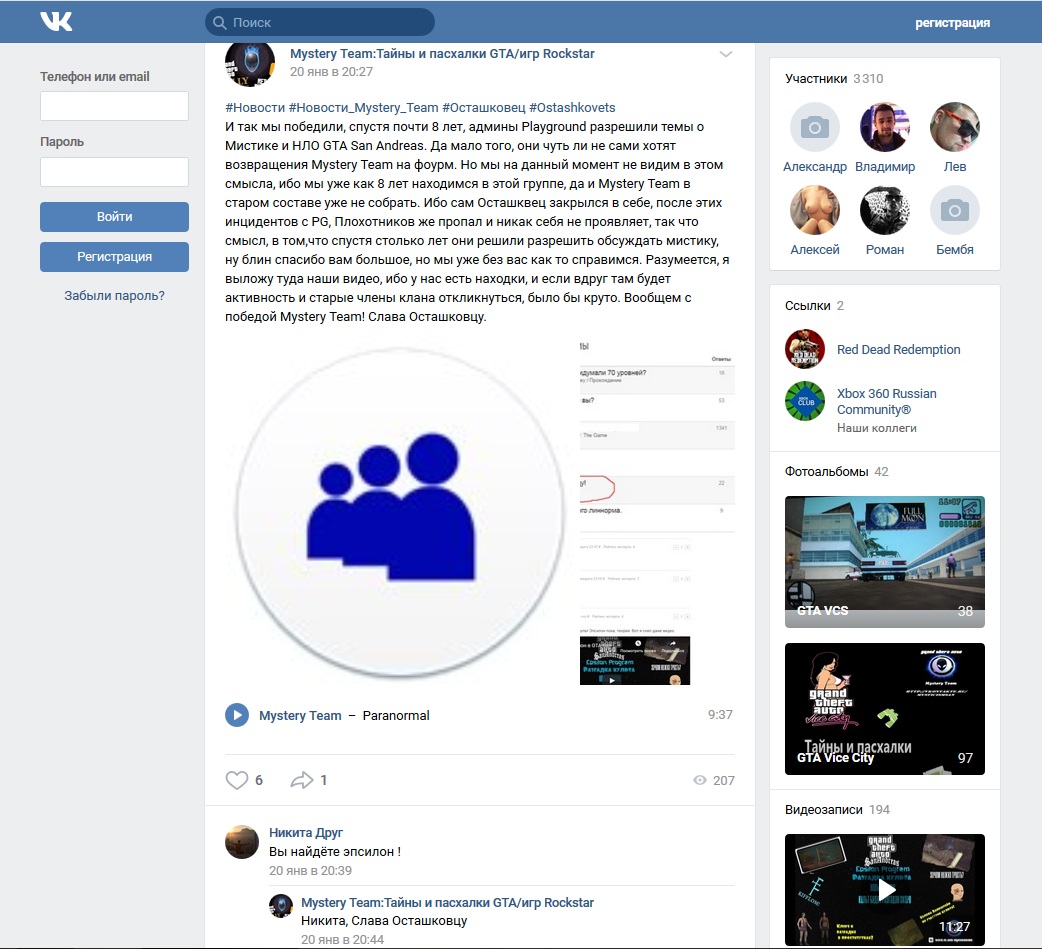Click the VK logo icon
The image size is (1042, 949).
[x=56, y=22]
